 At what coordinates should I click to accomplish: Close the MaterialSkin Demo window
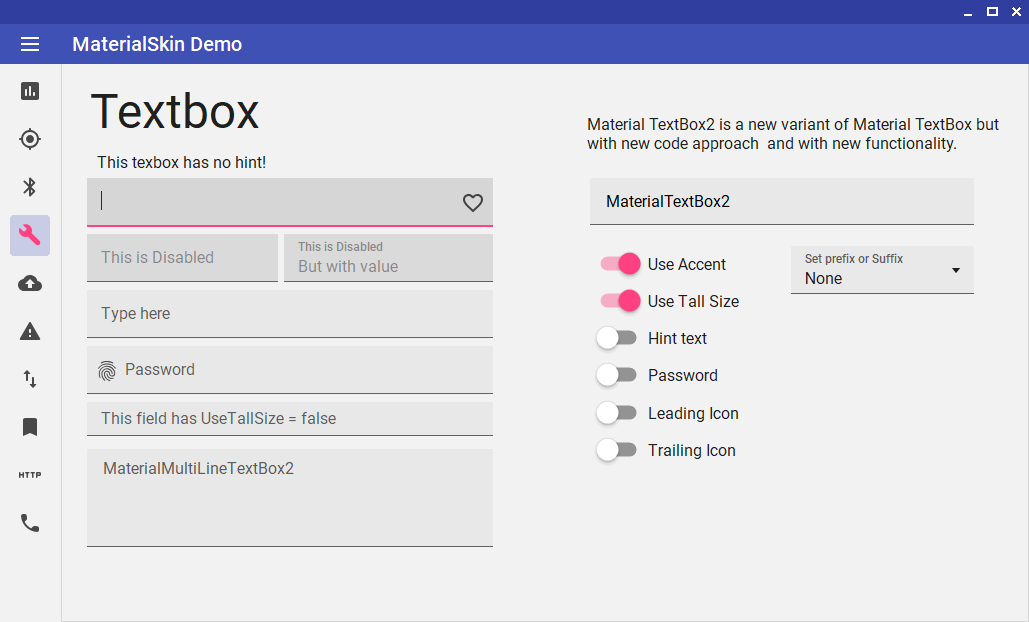point(1017,12)
